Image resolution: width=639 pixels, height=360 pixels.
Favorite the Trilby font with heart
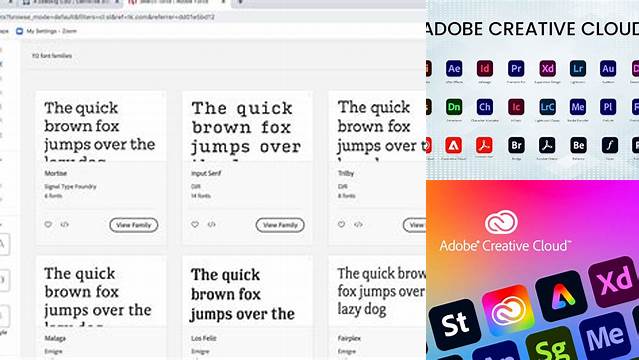point(342,224)
